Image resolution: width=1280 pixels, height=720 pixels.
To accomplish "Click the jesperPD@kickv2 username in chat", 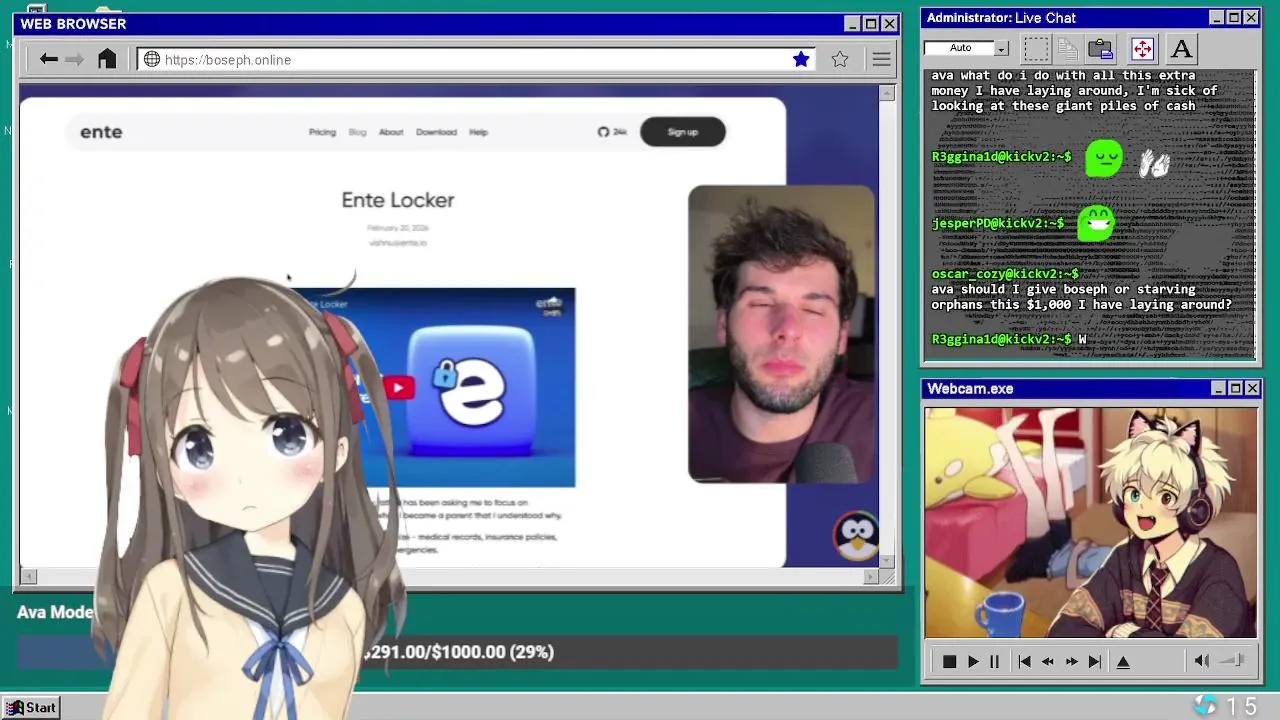I will 998,223.
